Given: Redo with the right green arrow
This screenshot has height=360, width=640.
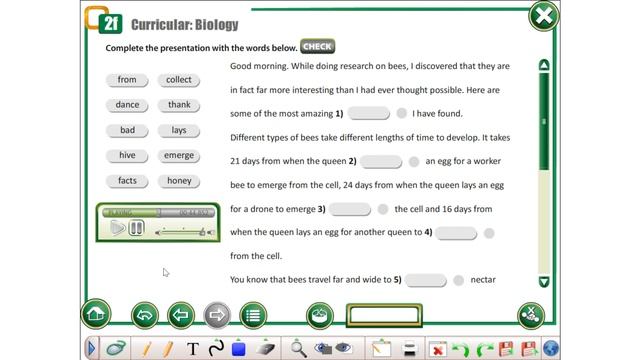Looking at the screenshot, I should pos(484,350).
